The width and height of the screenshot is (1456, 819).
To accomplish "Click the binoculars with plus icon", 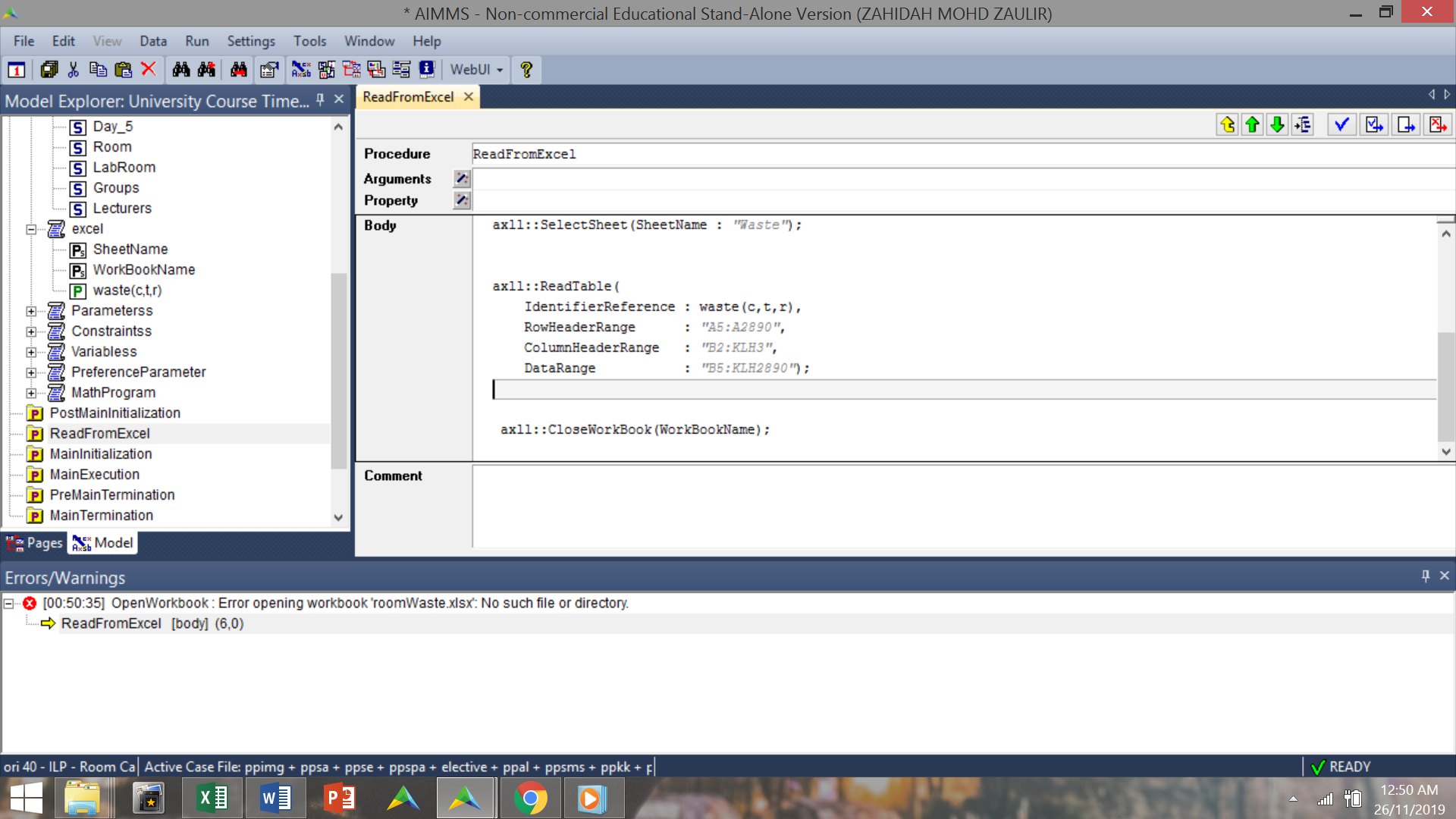I will point(206,70).
